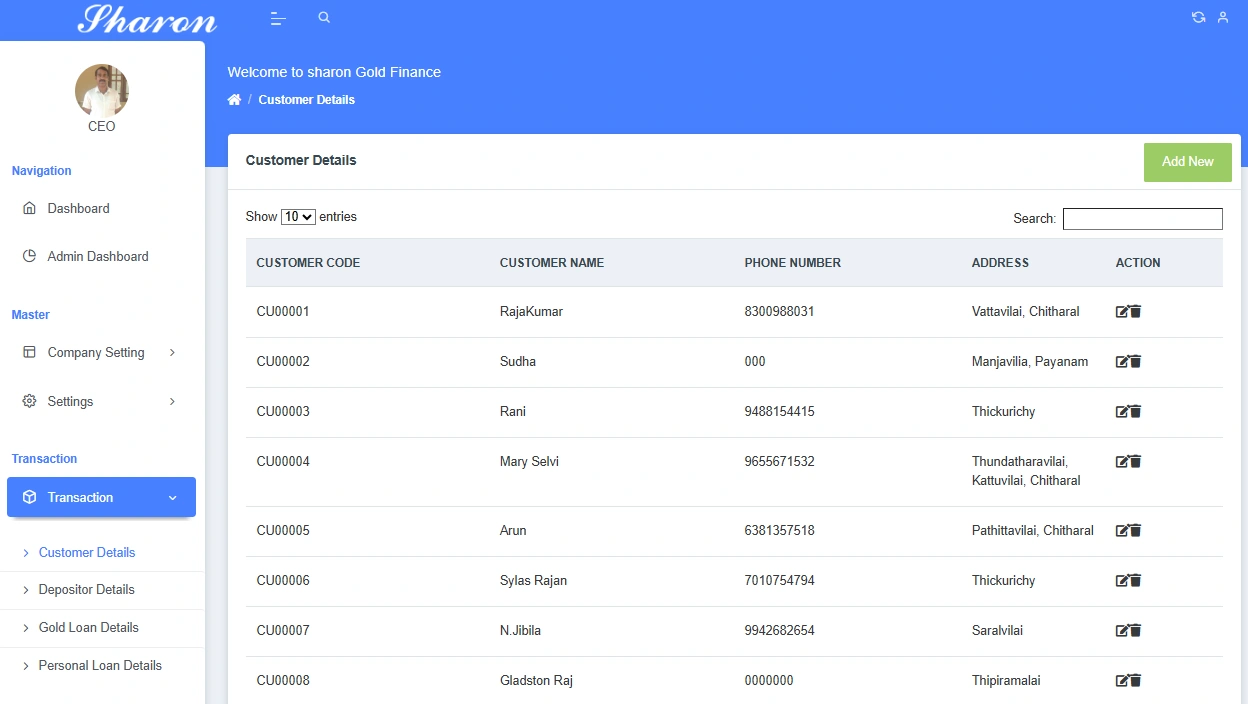Collapse the Transaction menu
The width and height of the screenshot is (1248, 704).
[101, 497]
